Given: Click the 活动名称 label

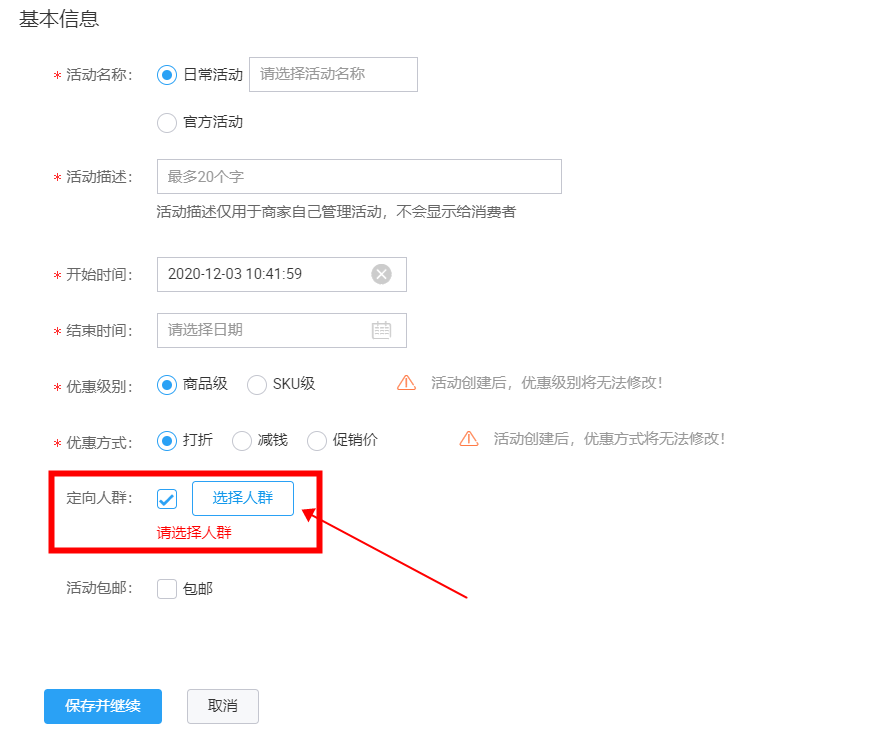Looking at the screenshot, I should (x=99, y=75).
